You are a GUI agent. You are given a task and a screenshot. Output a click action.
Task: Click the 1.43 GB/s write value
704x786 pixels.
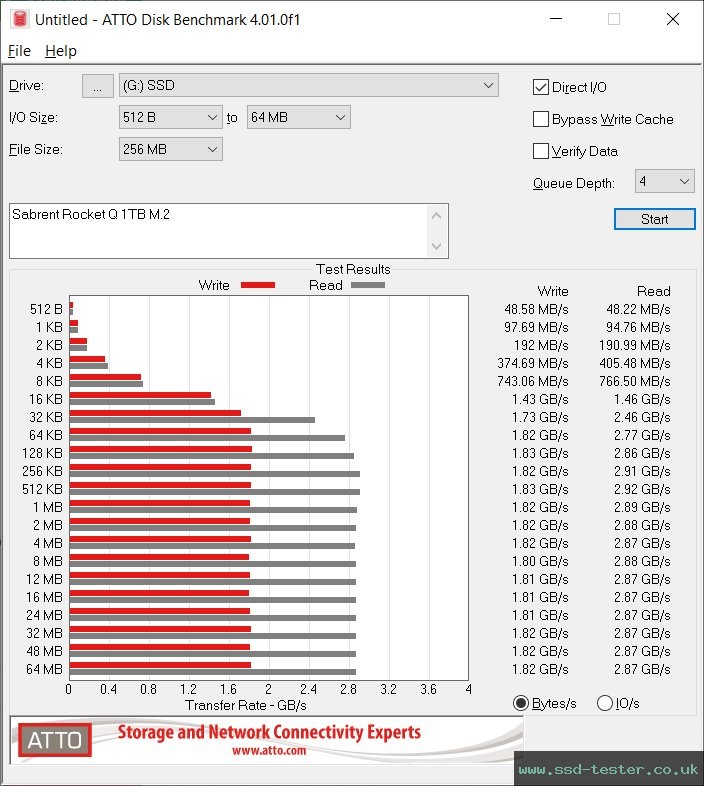pyautogui.click(x=540, y=400)
